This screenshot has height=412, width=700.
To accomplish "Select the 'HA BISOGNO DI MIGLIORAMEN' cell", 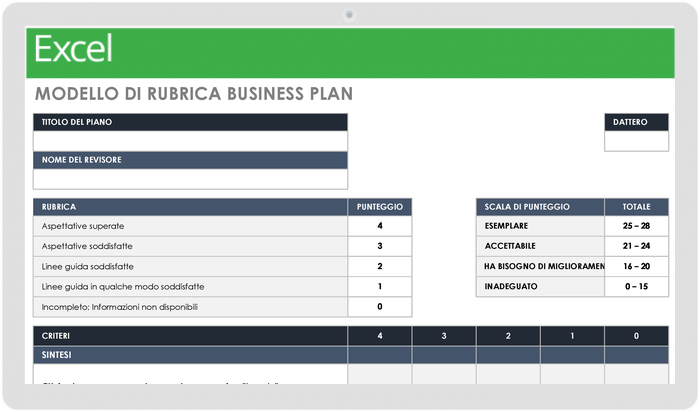I will 540,266.
